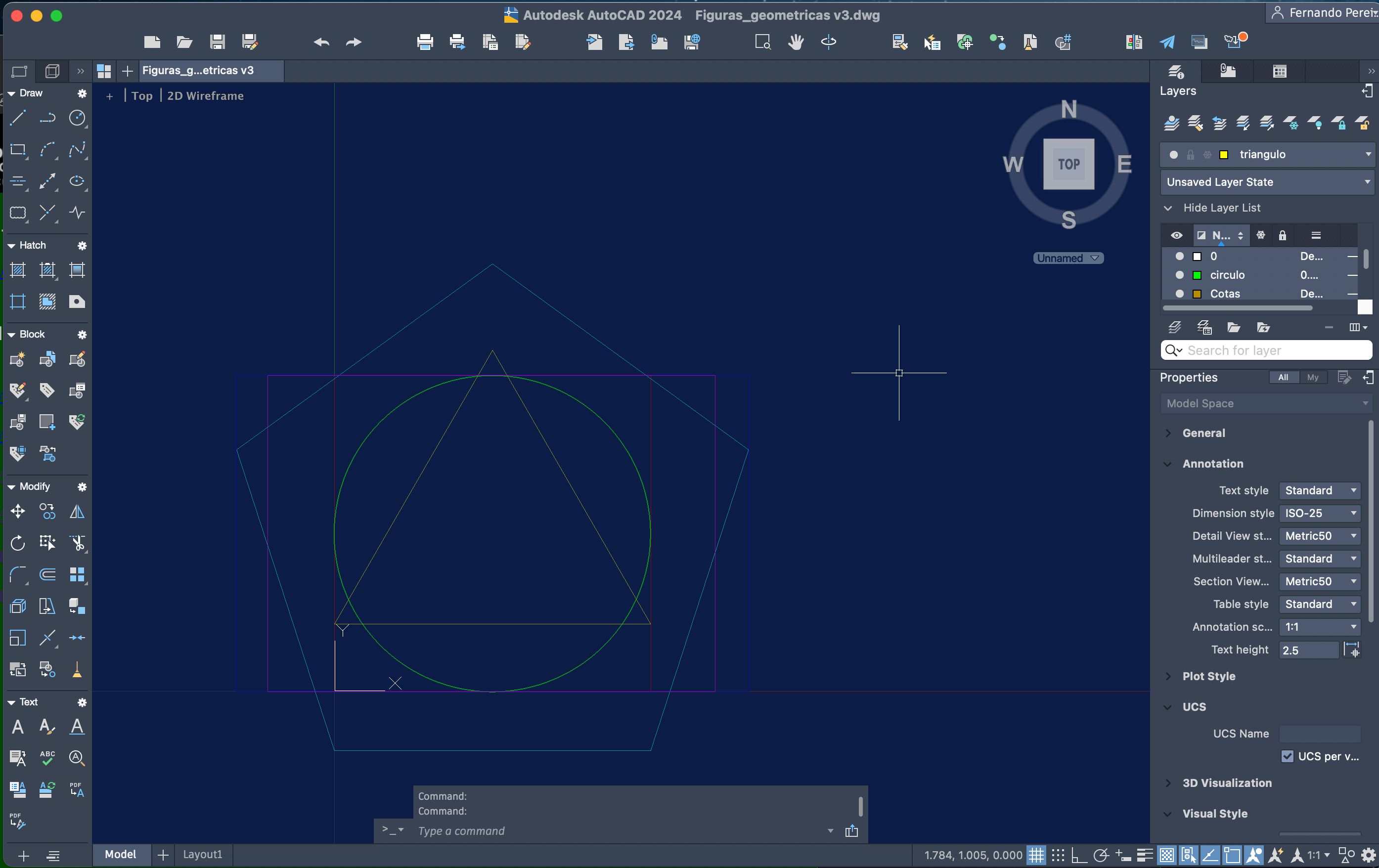Toggle UCS per viewport checkbox
The image size is (1379, 868).
(x=1288, y=756)
